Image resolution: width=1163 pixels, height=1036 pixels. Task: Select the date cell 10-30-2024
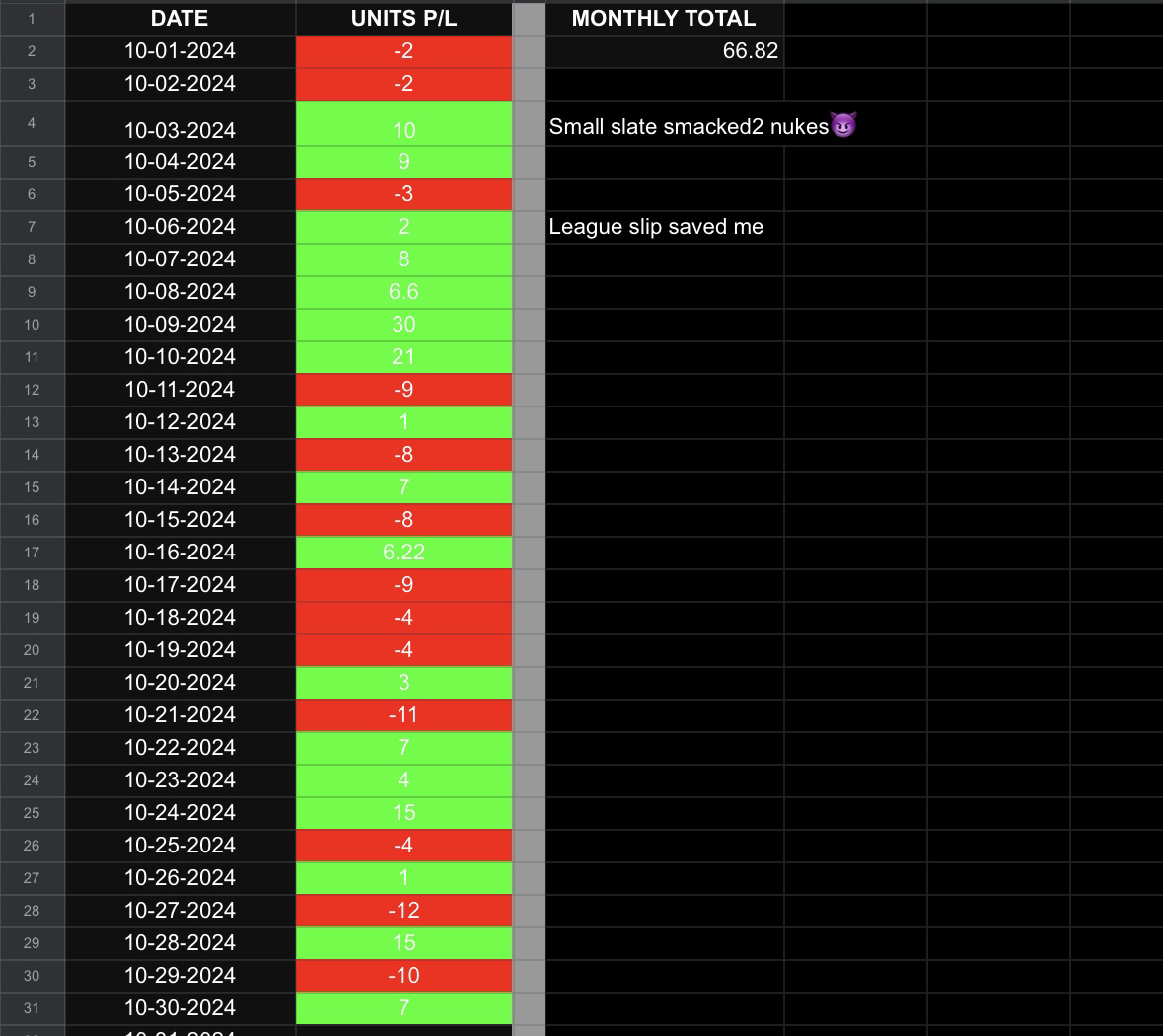click(181, 1007)
